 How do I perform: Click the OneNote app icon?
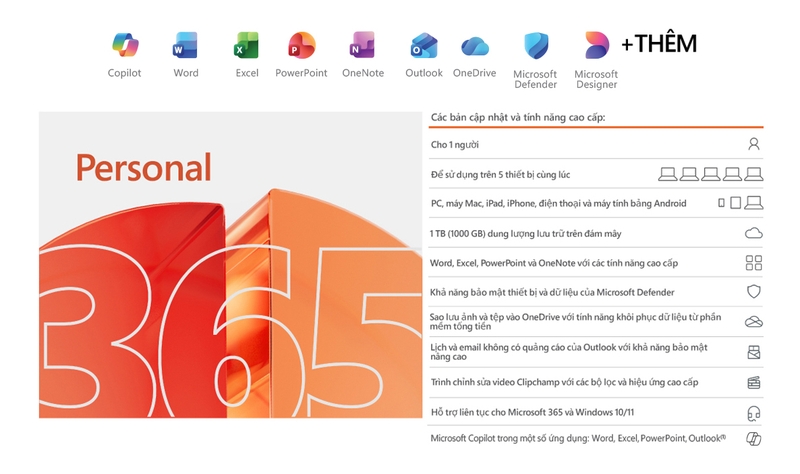pos(362,45)
